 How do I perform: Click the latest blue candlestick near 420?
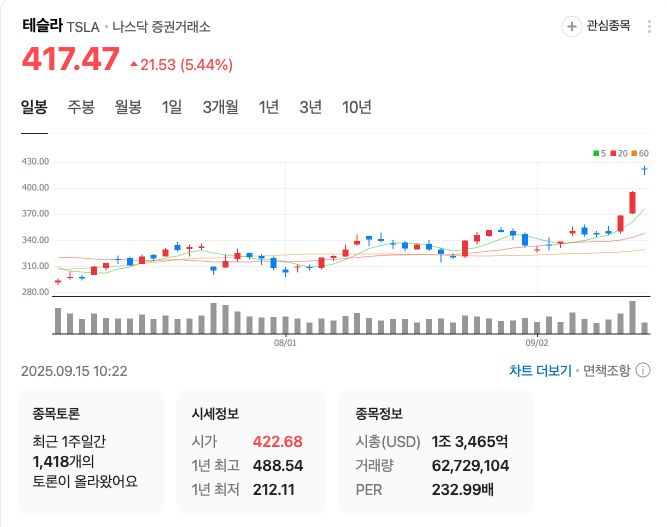[644, 170]
